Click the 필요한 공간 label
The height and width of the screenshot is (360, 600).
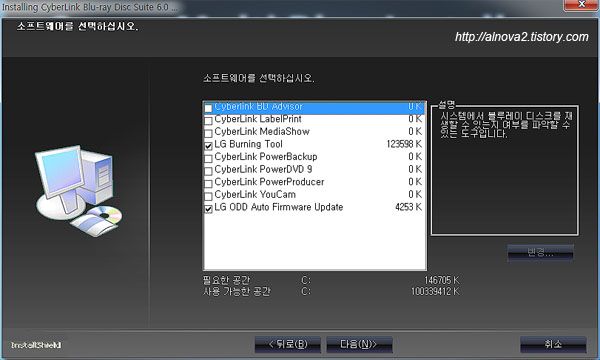[x=226, y=280]
